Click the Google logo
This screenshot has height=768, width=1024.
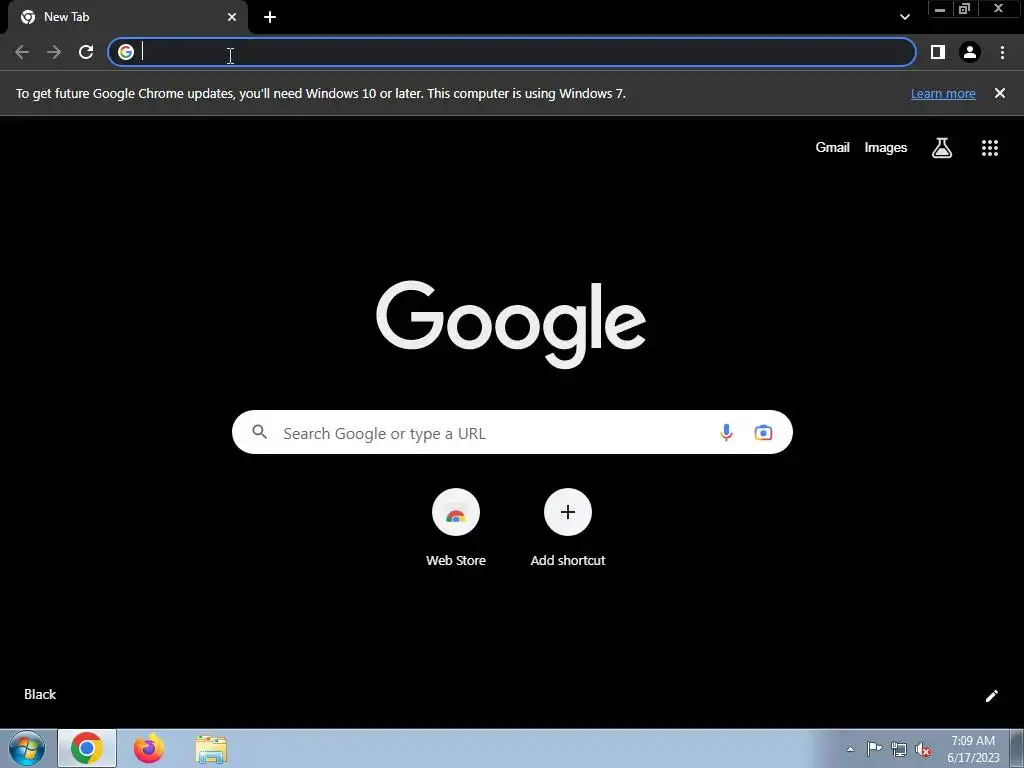(511, 325)
